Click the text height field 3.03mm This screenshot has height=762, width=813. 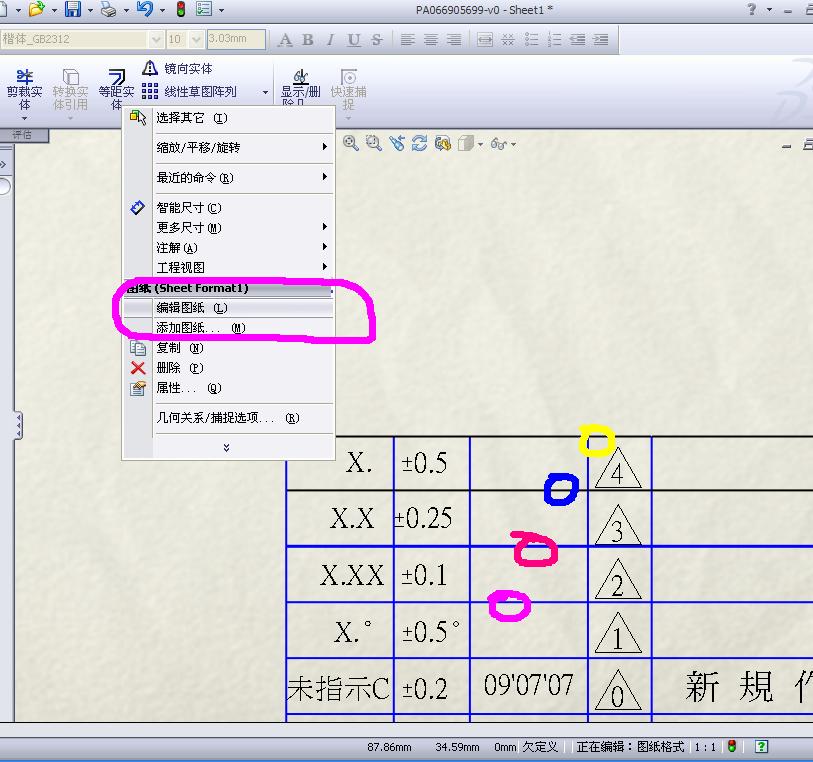point(236,39)
